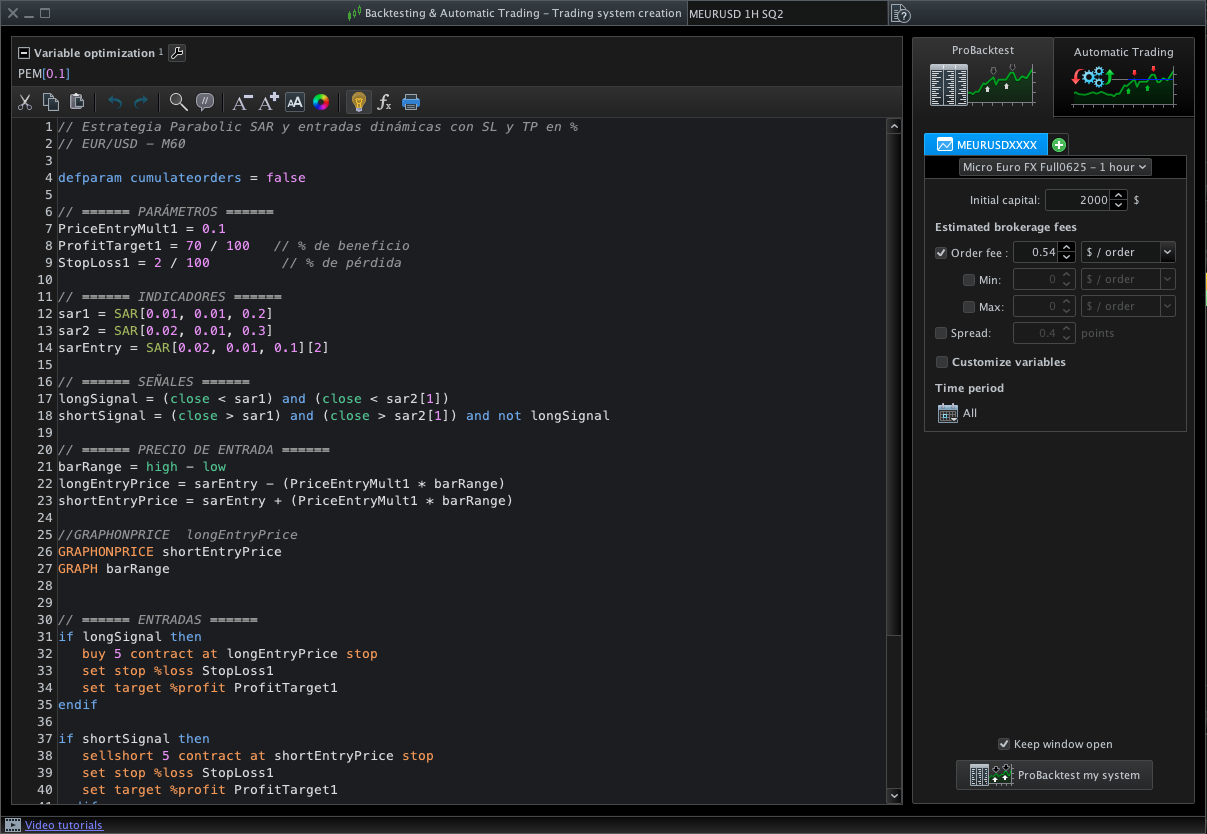Click the comment speech-bubble icon

point(205,102)
